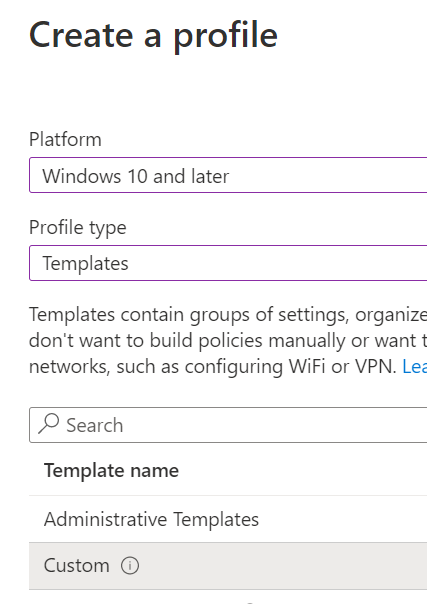Click the template Search input field
Screen dimensions: 427x604
pos(228,425)
